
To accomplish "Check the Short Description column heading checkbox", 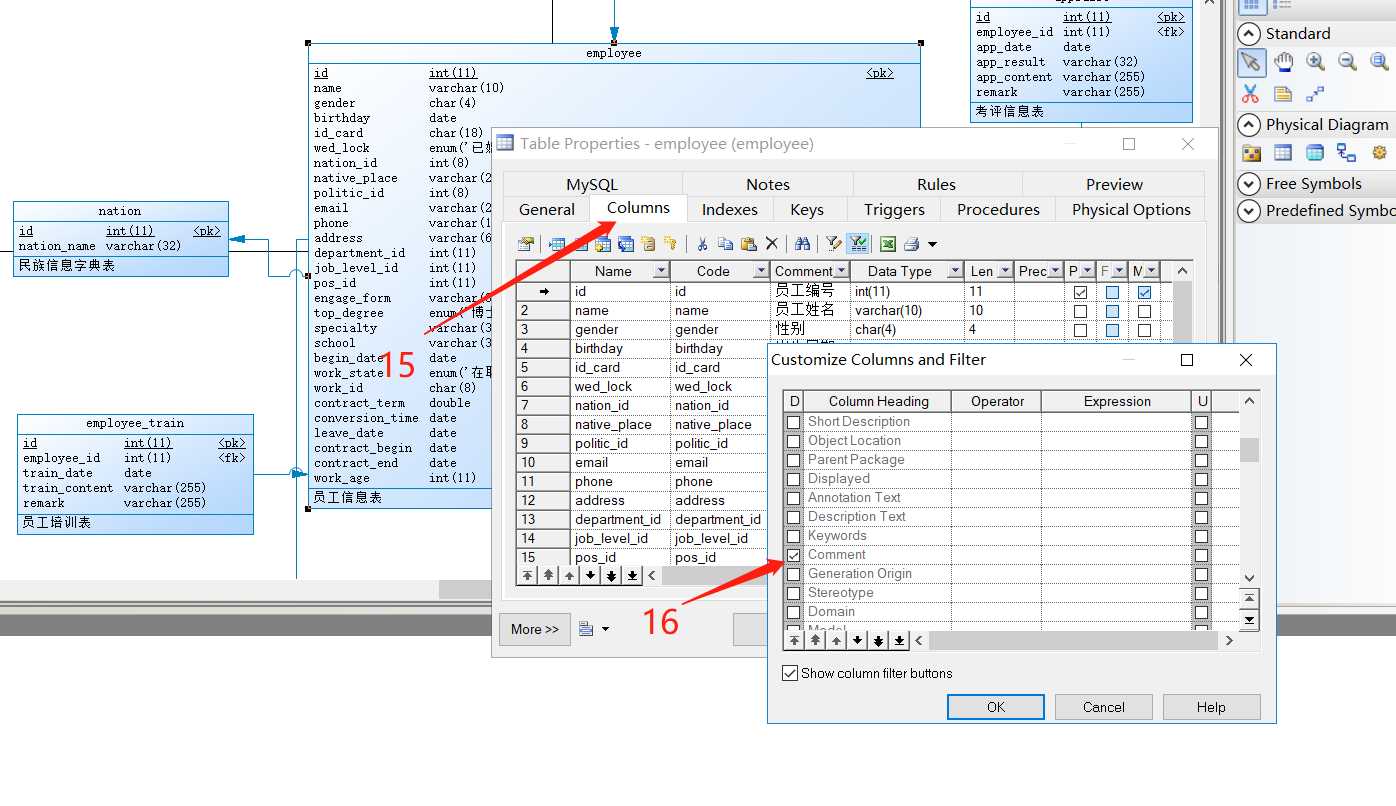I will pyautogui.click(x=794, y=422).
